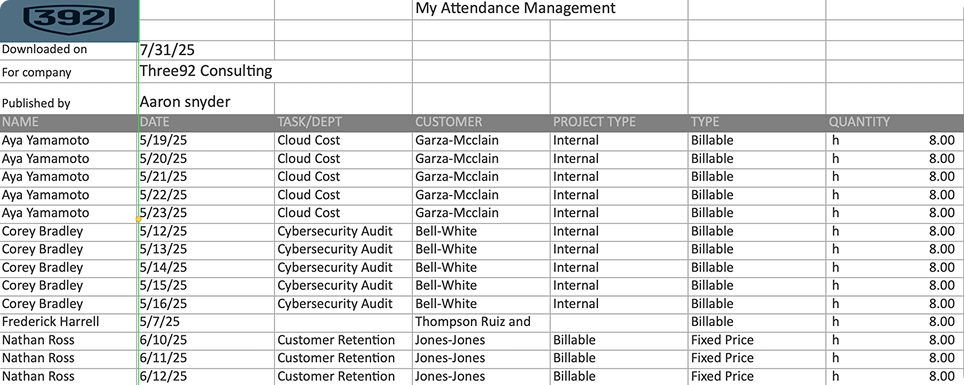The height and width of the screenshot is (385, 964).
Task: Select the Fixed Price cell for 6/10/25
Action: 757,340
